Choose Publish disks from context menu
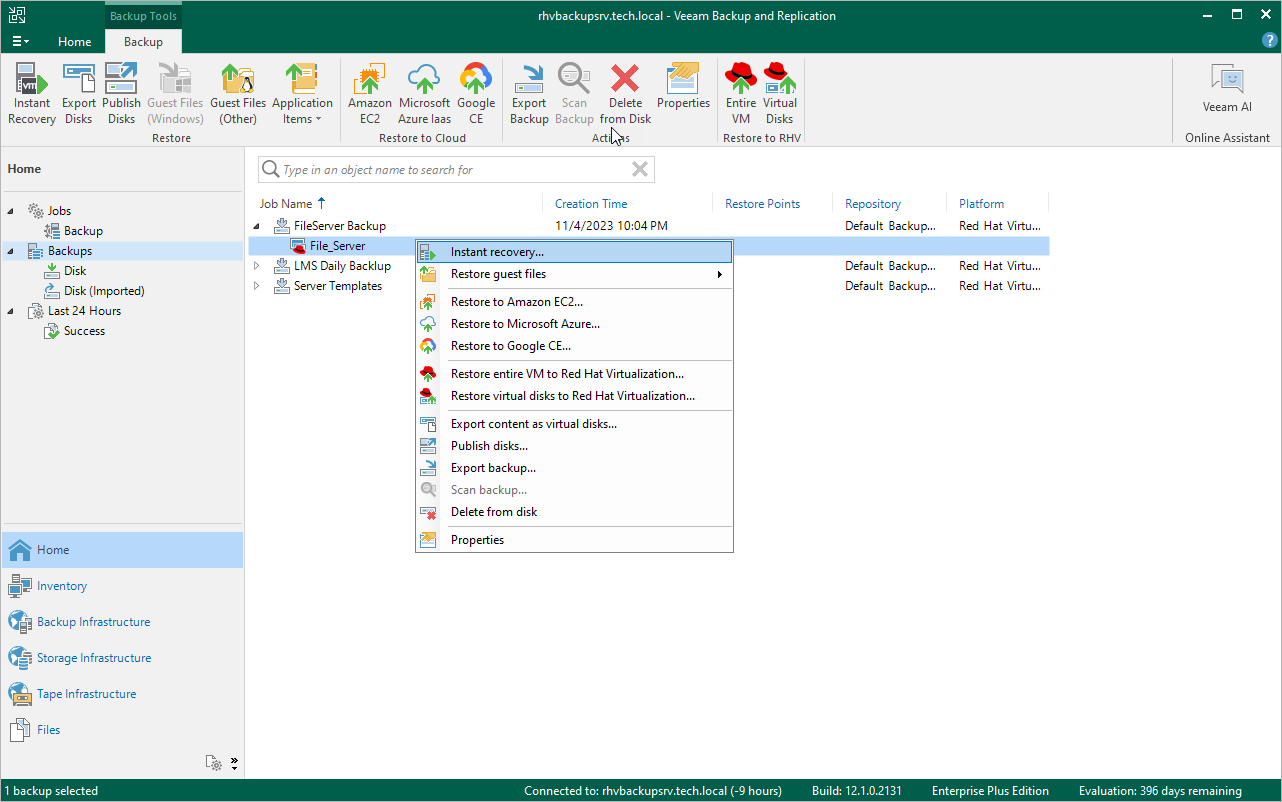Screen dimensions: 1282x802 click(x=575, y=446)
